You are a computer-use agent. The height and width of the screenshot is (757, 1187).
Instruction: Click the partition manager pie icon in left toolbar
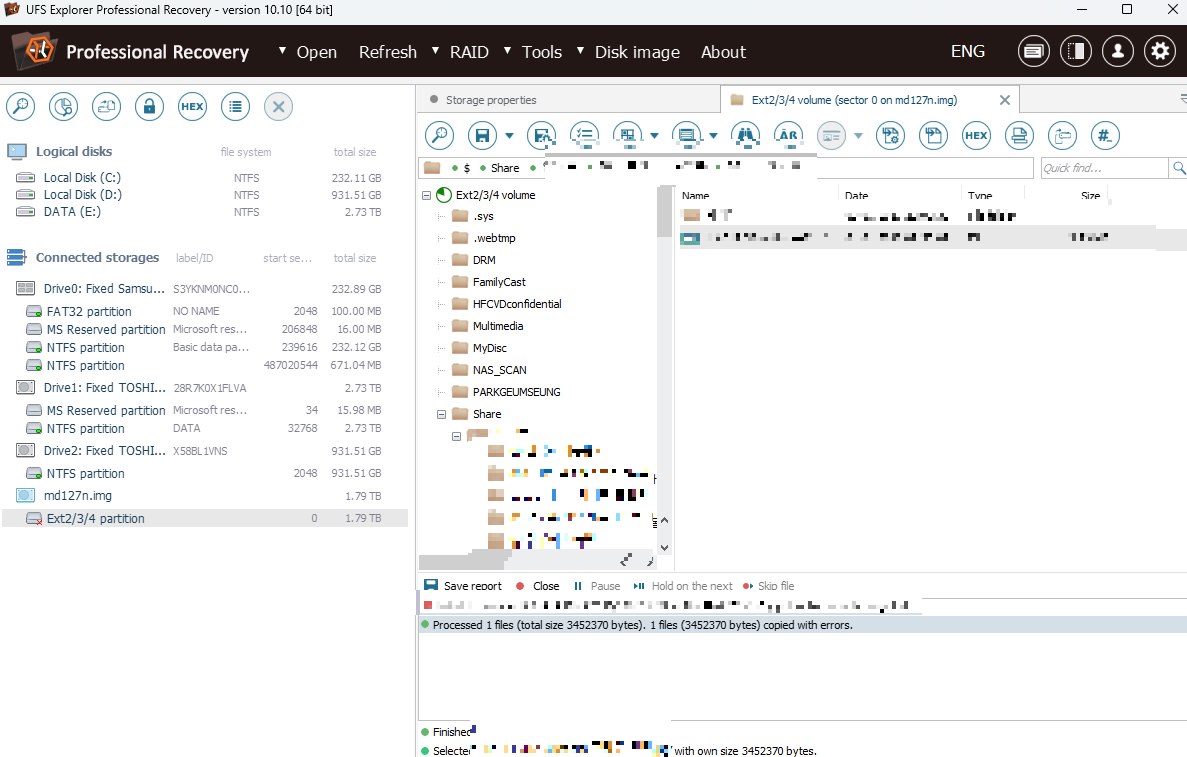click(x=64, y=107)
